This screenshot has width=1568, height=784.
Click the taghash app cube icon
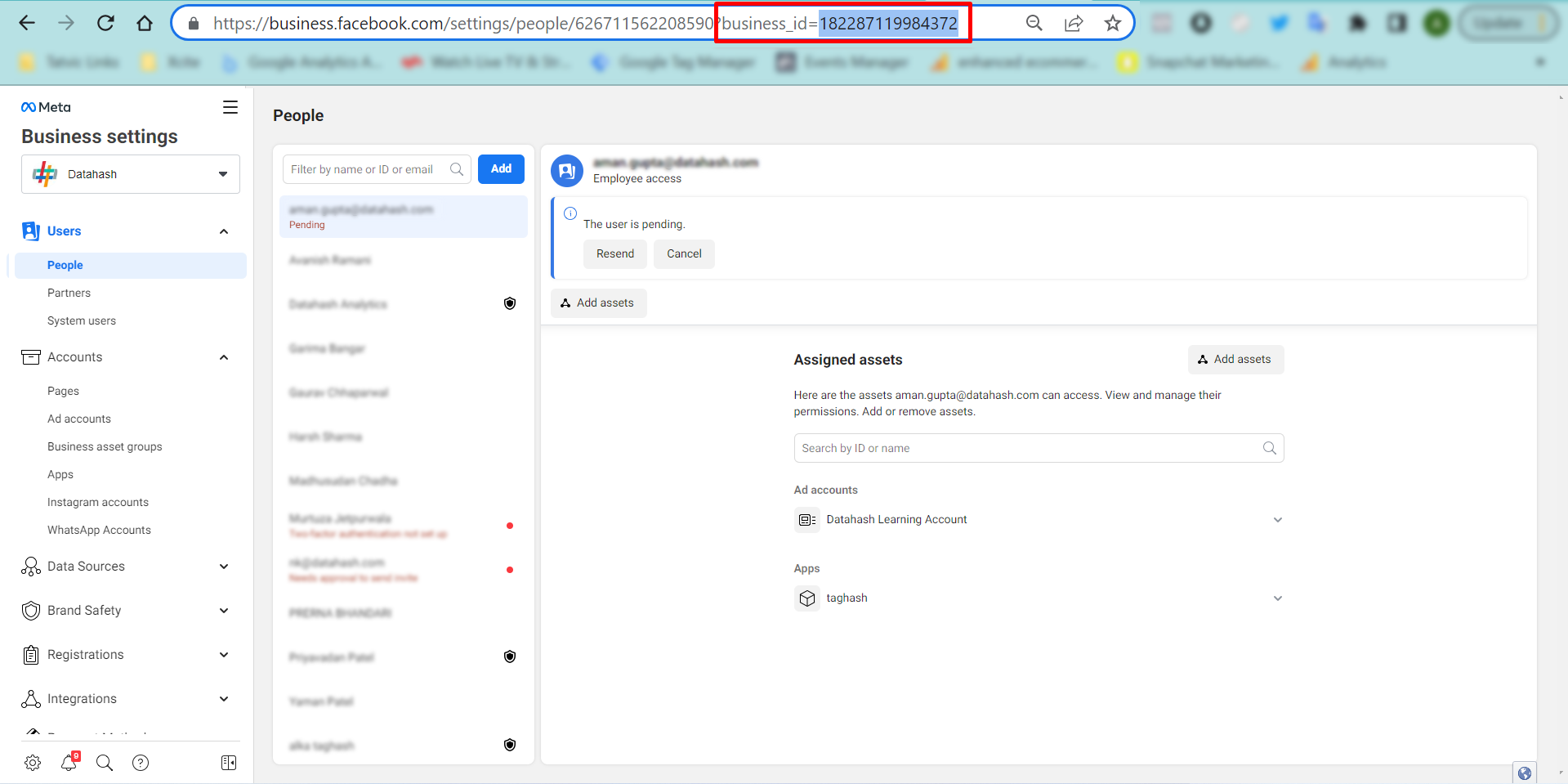click(807, 598)
